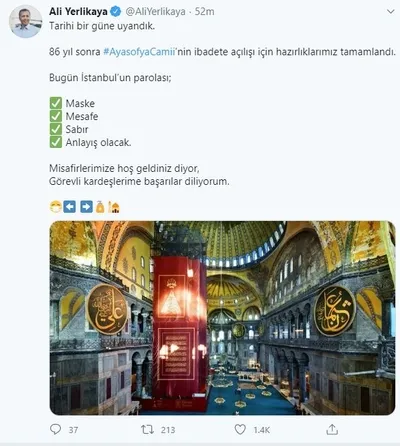Screen dimensions: 400x446
Task: Click the blue verified badge
Action: click(x=116, y=12)
